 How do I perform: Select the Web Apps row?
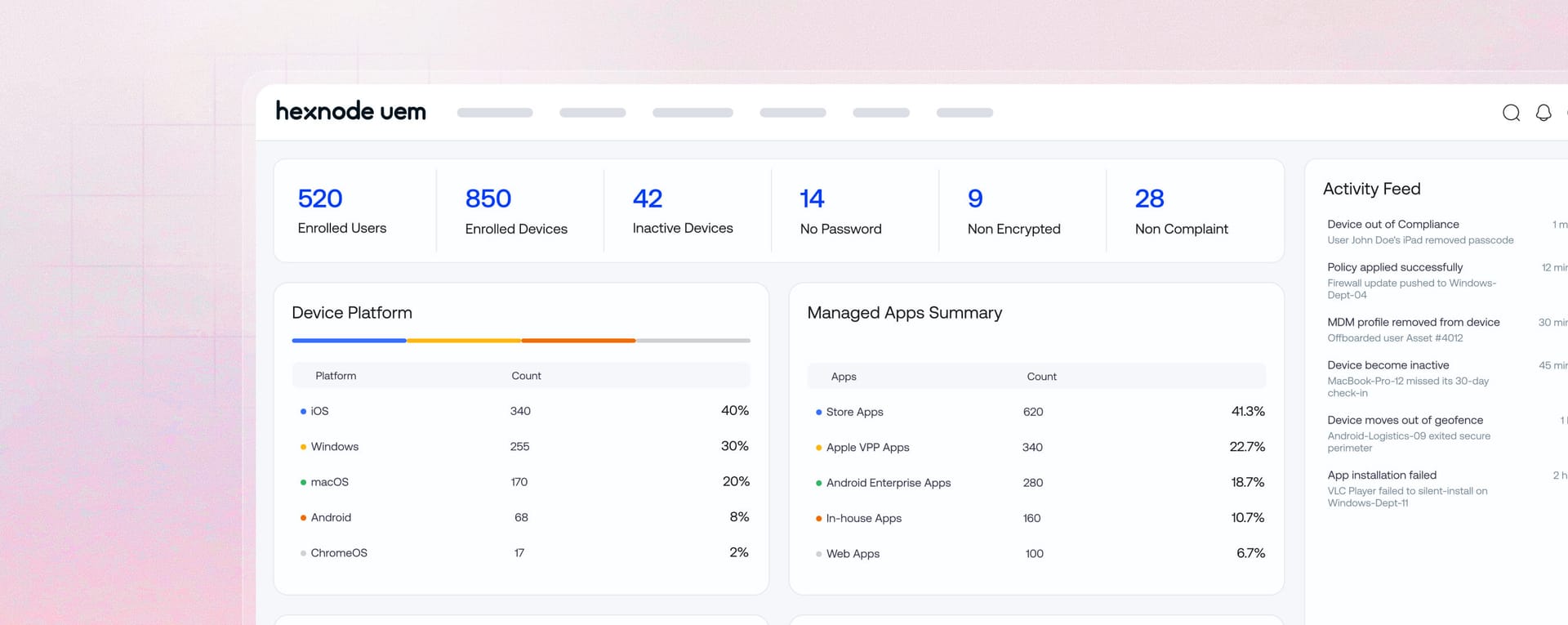pyautogui.click(x=1036, y=554)
